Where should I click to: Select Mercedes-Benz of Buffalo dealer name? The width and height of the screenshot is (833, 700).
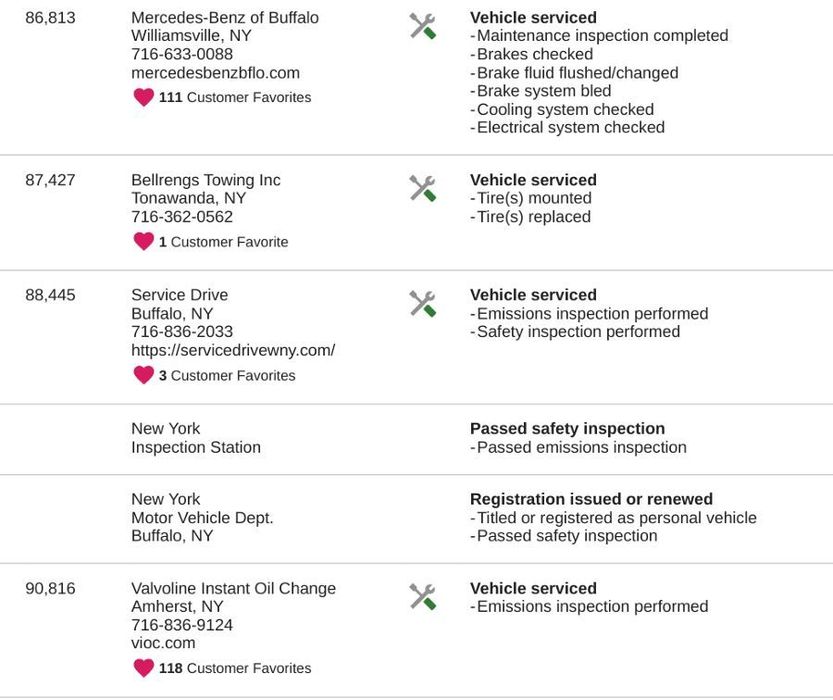click(x=225, y=18)
